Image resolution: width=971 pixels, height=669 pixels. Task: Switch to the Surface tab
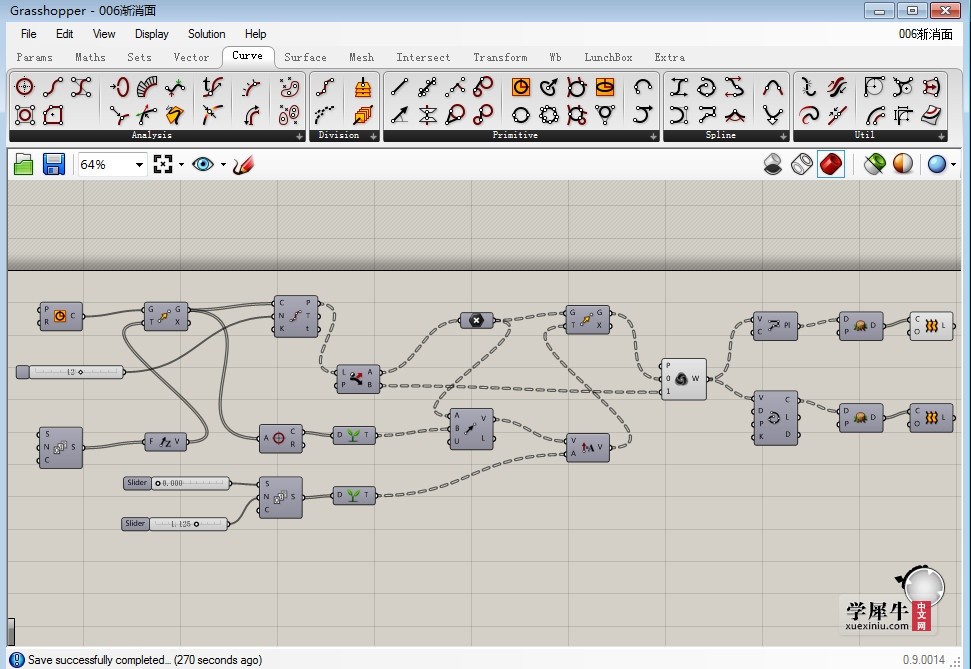305,57
